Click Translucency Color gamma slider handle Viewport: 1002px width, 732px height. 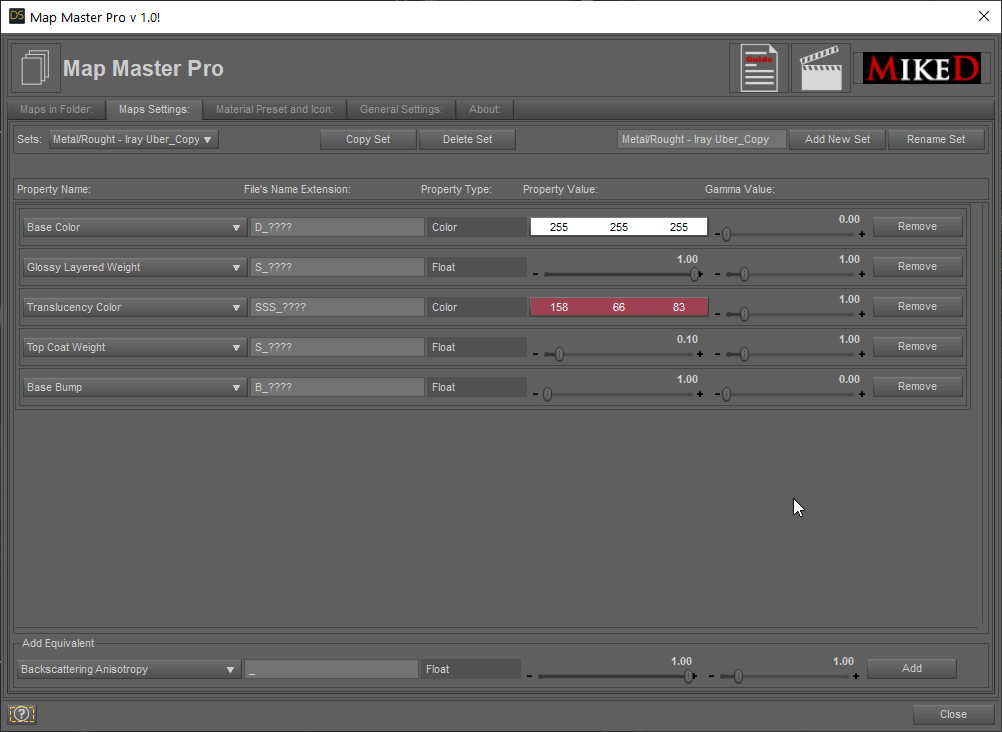(x=744, y=315)
